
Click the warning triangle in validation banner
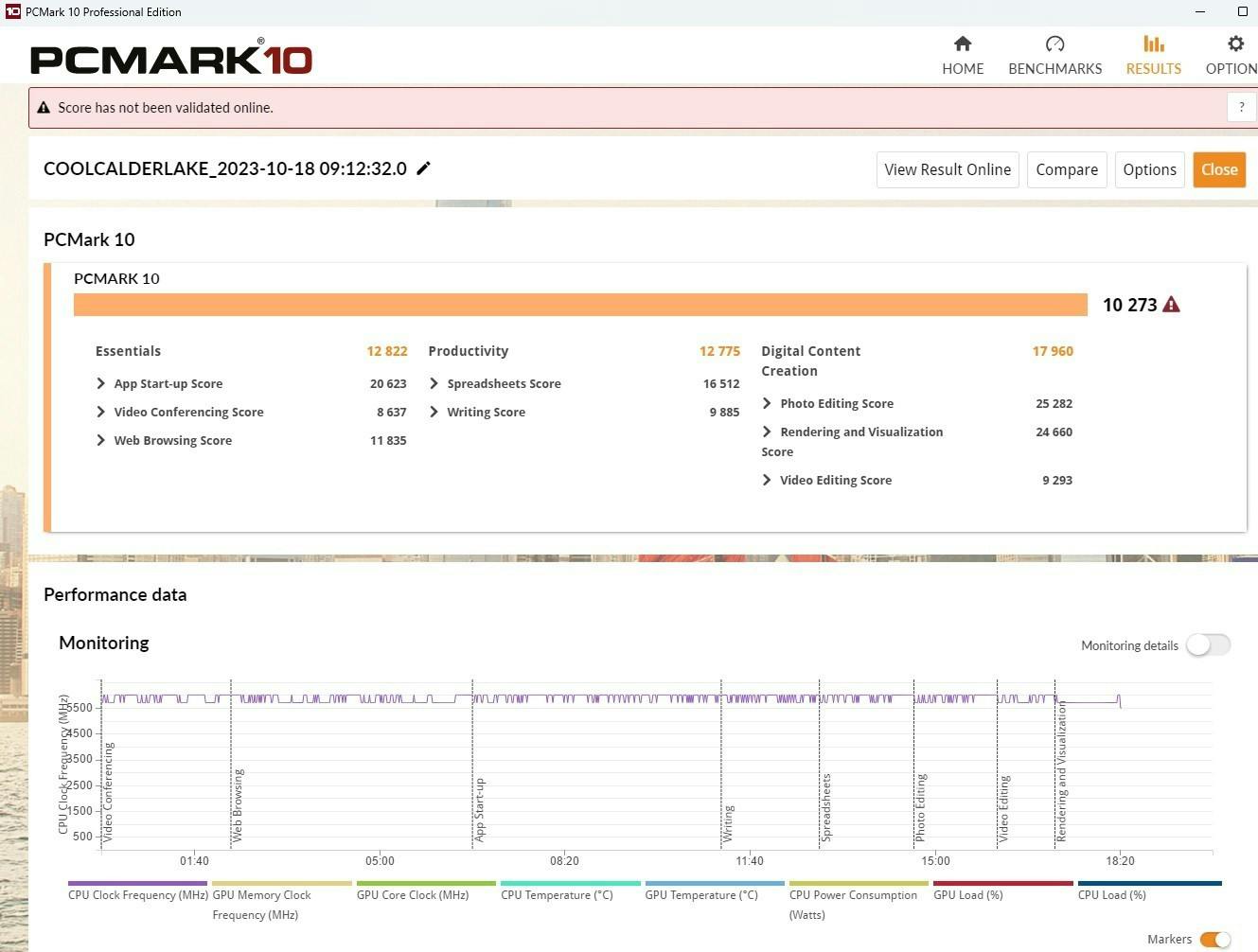pyautogui.click(x=44, y=108)
